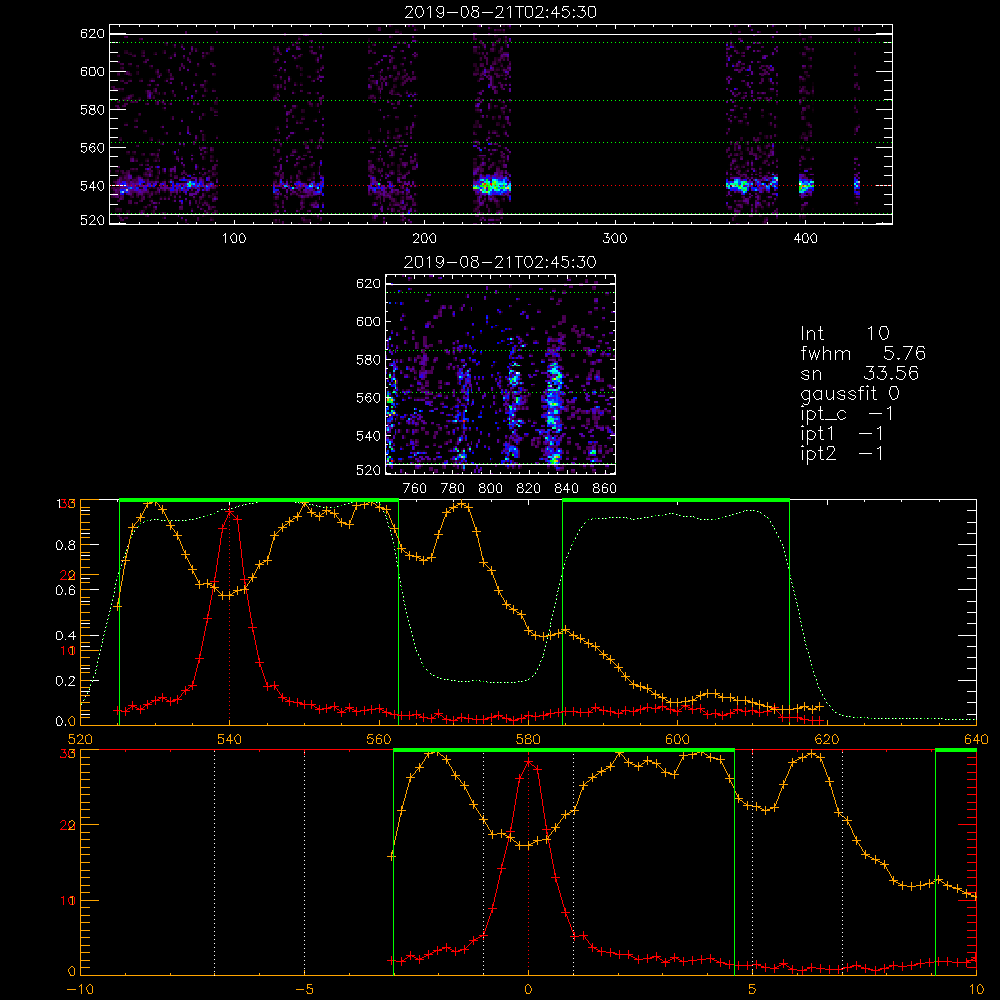Click the 800 x-axis label of middle spectrogram
The image size is (1000, 1000).
pos(490,489)
